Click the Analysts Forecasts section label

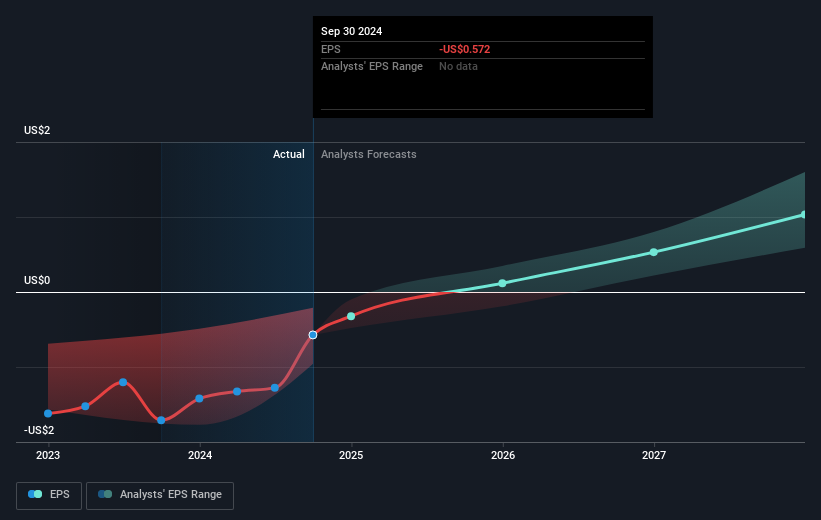(369, 154)
